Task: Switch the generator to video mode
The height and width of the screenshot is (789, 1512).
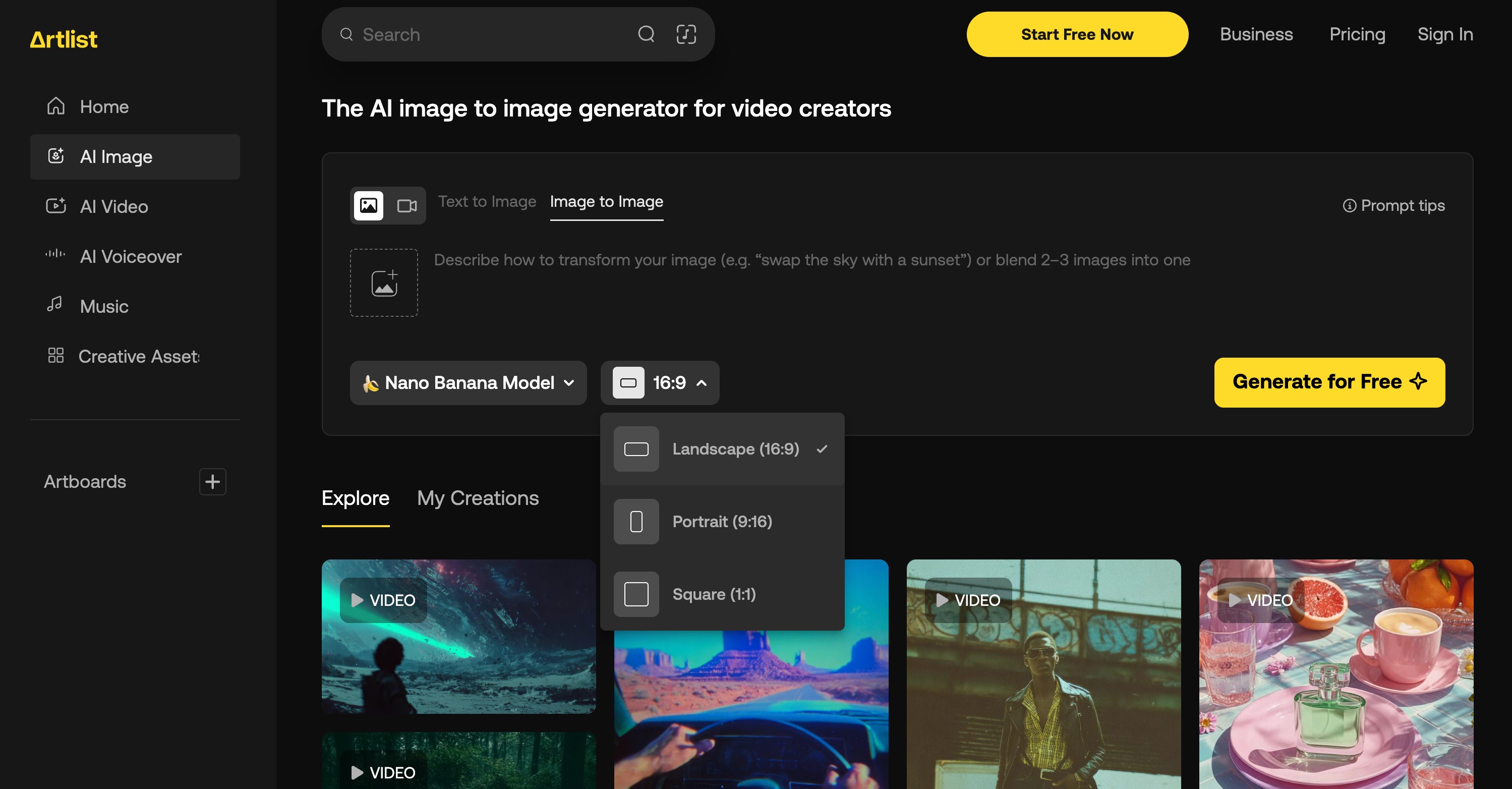Action: (407, 205)
